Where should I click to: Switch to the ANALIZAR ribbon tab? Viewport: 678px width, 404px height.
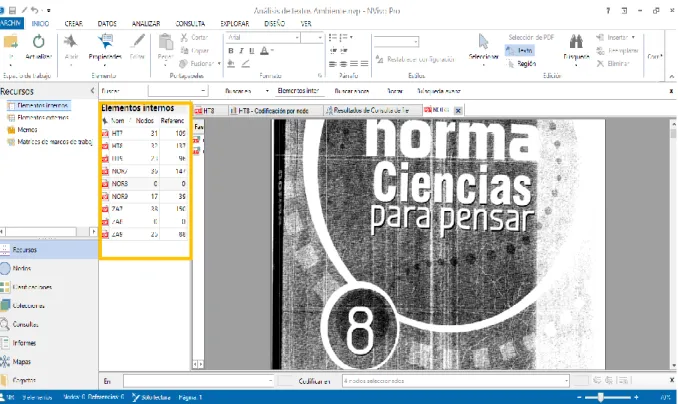tap(146, 24)
